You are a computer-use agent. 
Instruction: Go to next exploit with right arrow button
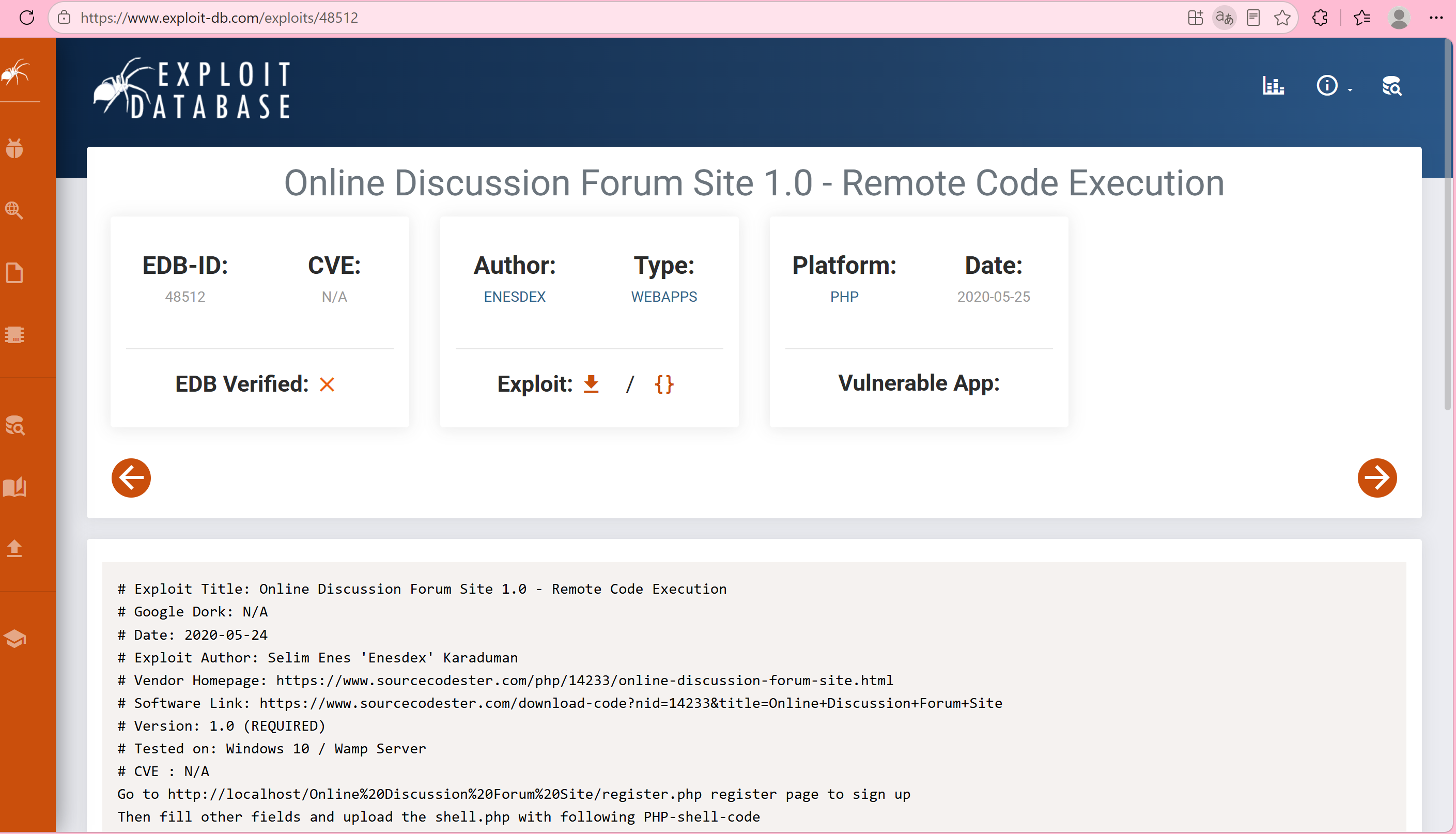click(1377, 478)
